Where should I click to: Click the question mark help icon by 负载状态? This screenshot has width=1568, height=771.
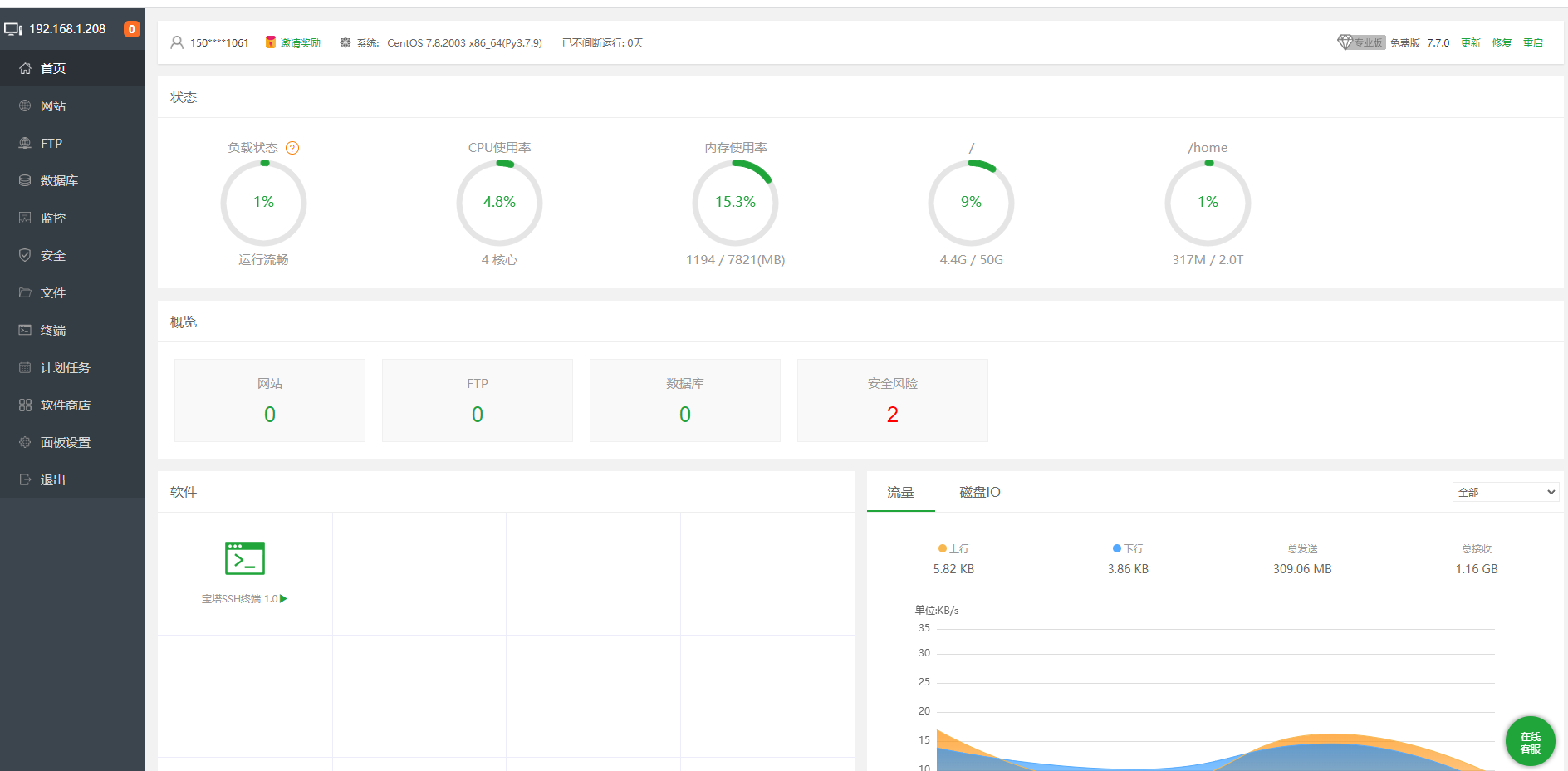[x=292, y=148]
